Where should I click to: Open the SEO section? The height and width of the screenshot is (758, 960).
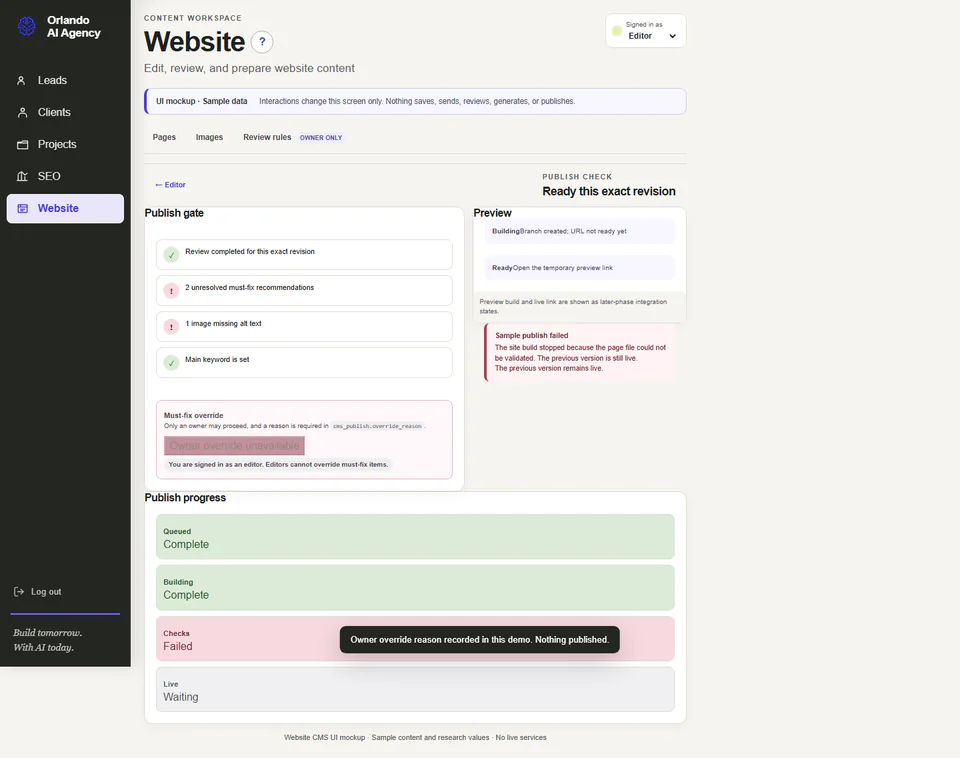tap(65, 176)
